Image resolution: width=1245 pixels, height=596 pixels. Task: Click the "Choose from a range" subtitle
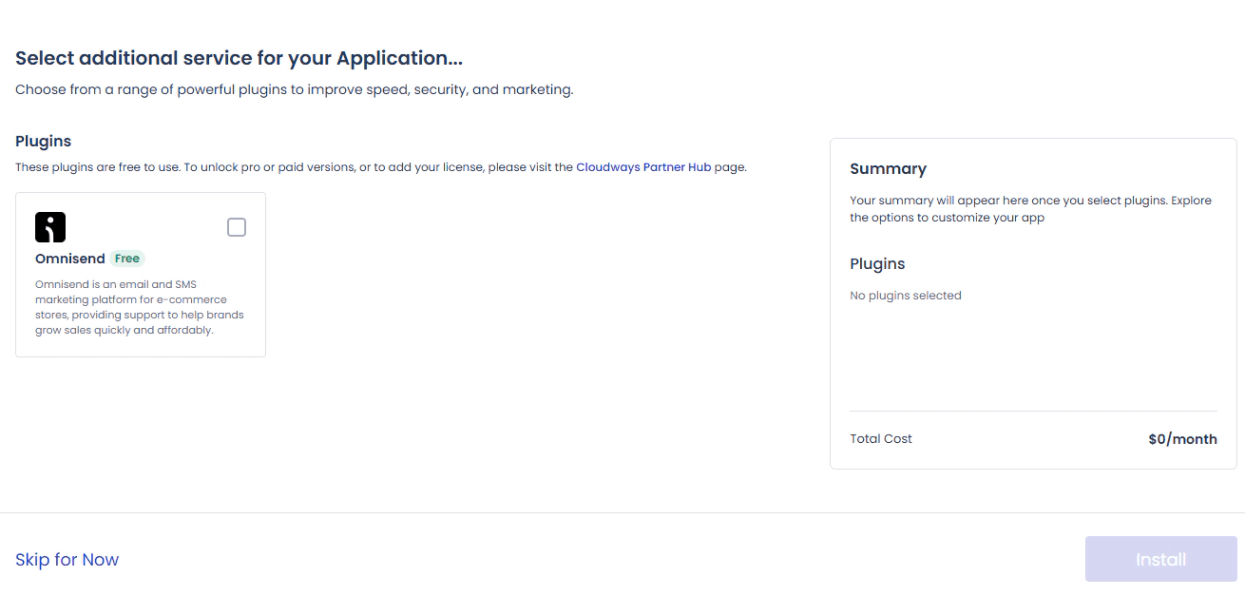pyautogui.click(x=294, y=92)
